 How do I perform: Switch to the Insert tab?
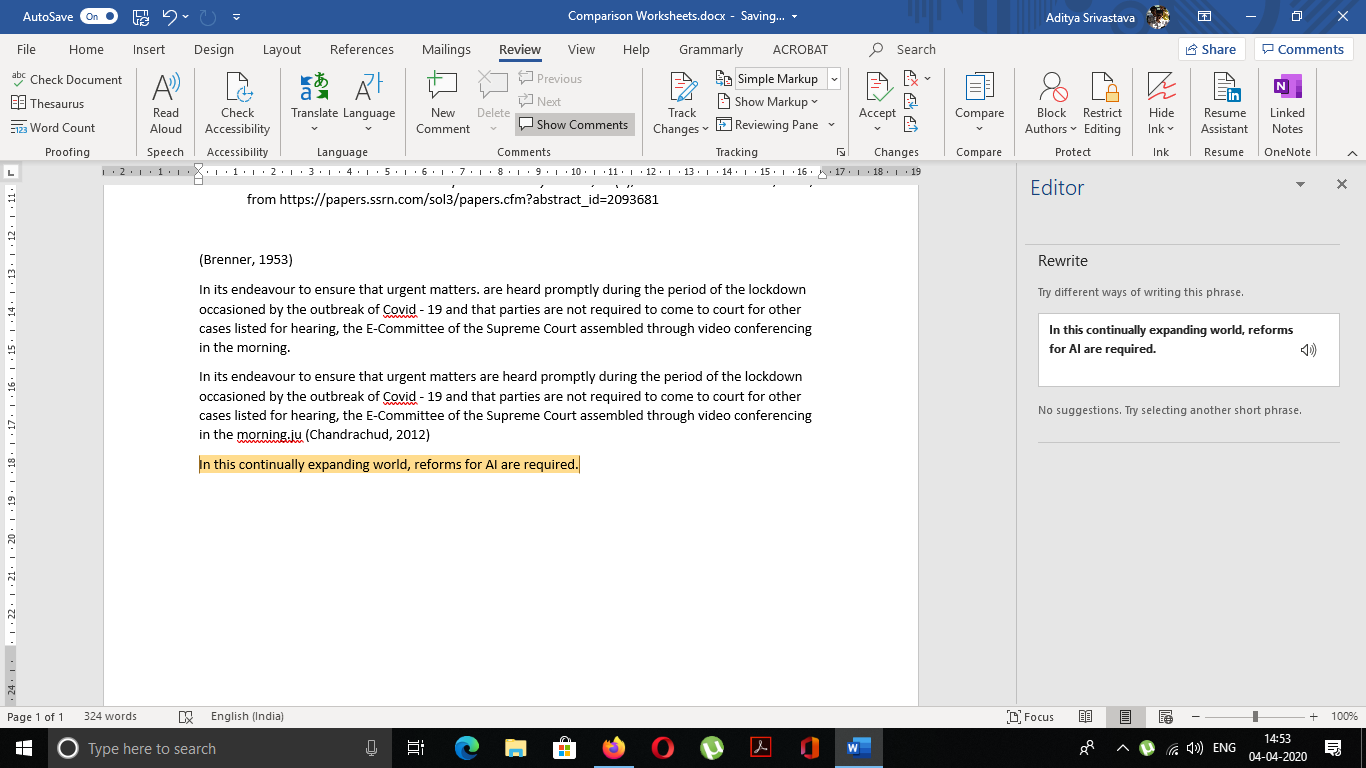coord(149,49)
